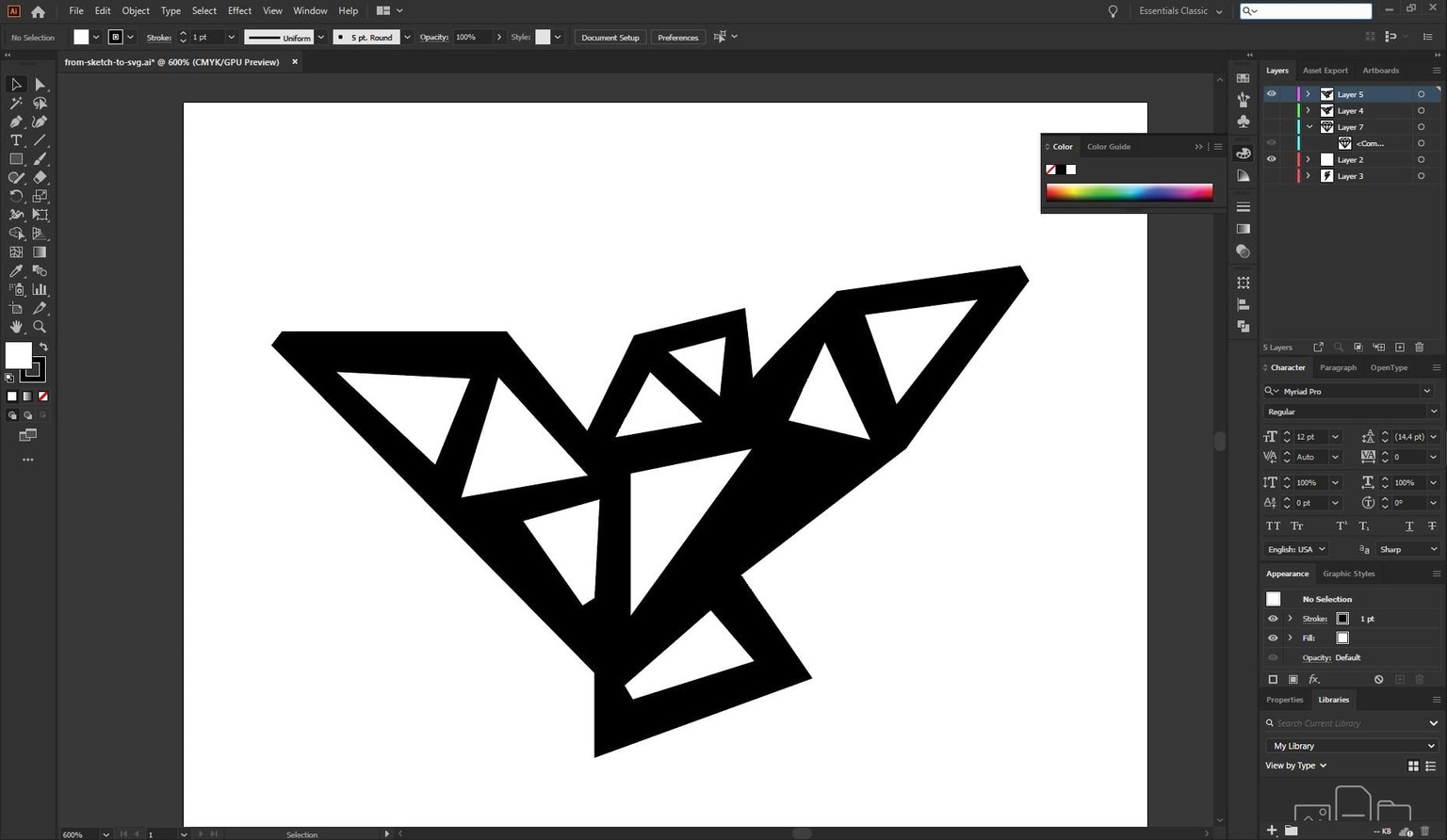Switch to the Asset Export tab

(1325, 71)
